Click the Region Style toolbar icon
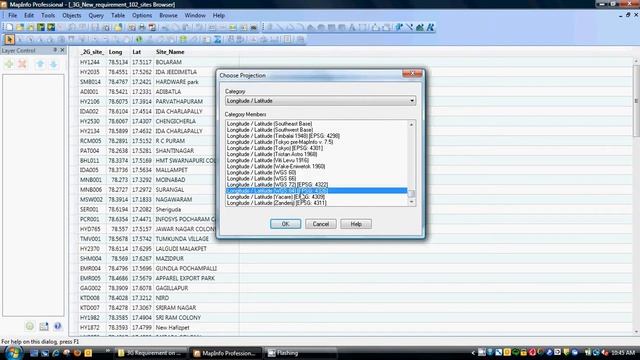640x360 pixels. 420,27
